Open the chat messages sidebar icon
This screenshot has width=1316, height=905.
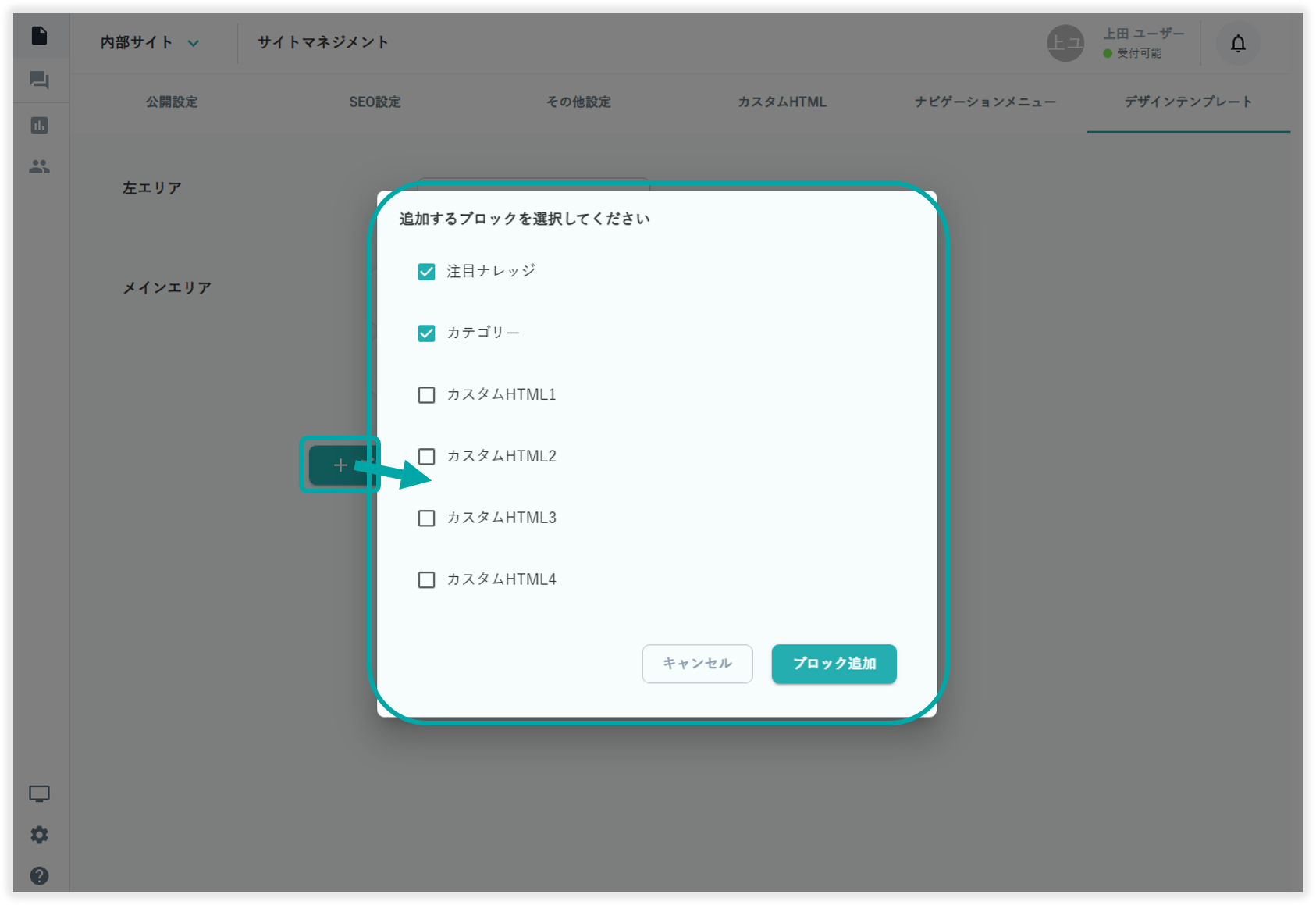[39, 80]
